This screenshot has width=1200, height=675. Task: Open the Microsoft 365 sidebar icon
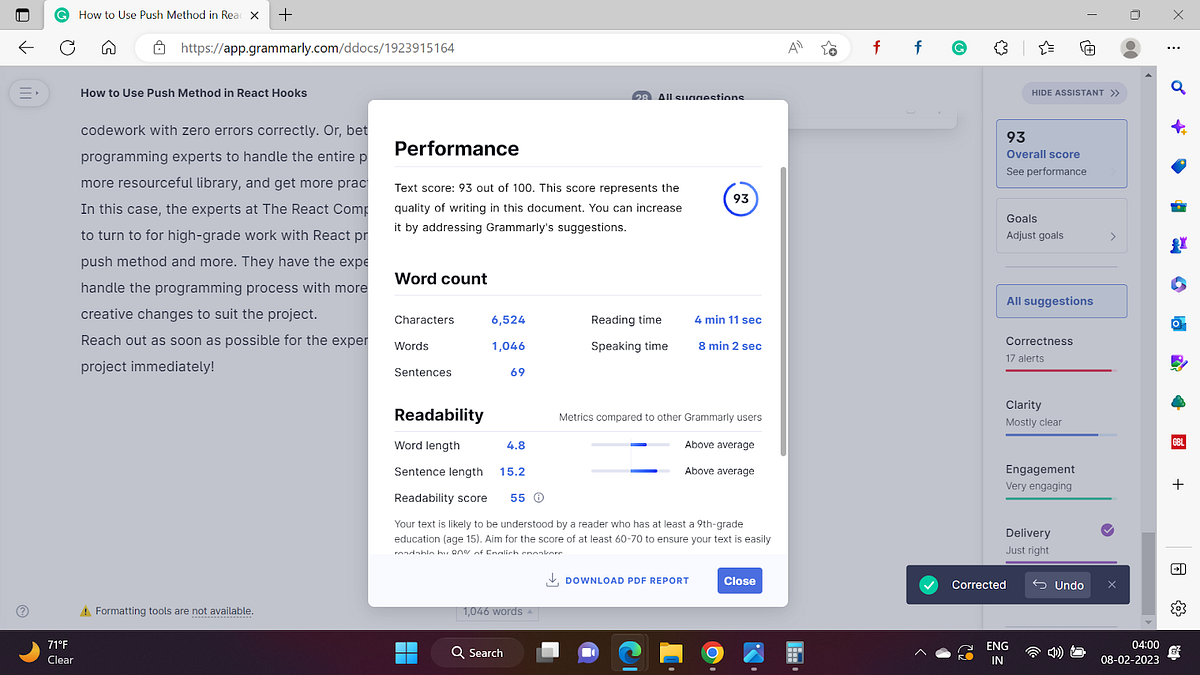(x=1178, y=284)
